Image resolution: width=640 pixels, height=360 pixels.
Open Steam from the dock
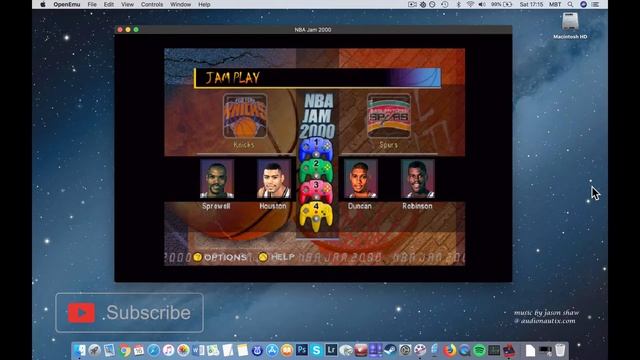point(390,350)
